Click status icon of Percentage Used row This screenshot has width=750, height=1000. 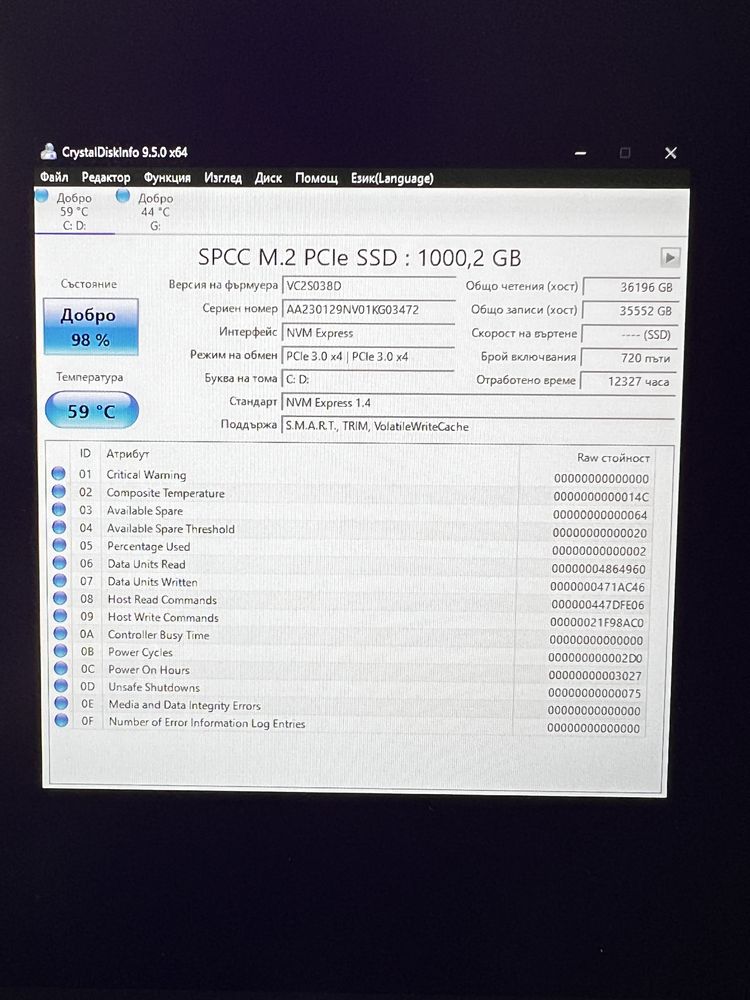[x=59, y=545]
